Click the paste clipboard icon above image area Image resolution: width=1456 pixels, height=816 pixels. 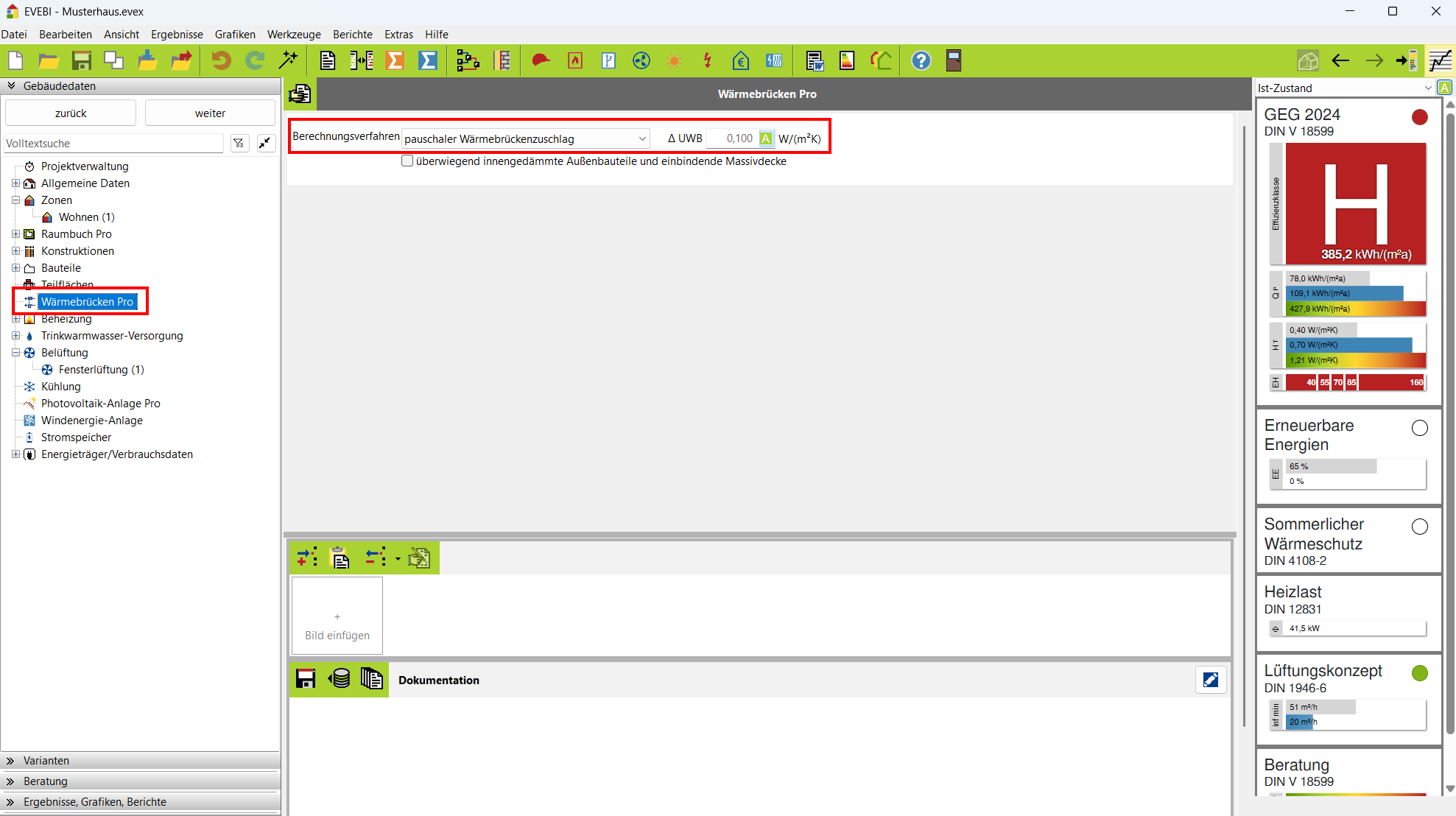tap(340, 558)
